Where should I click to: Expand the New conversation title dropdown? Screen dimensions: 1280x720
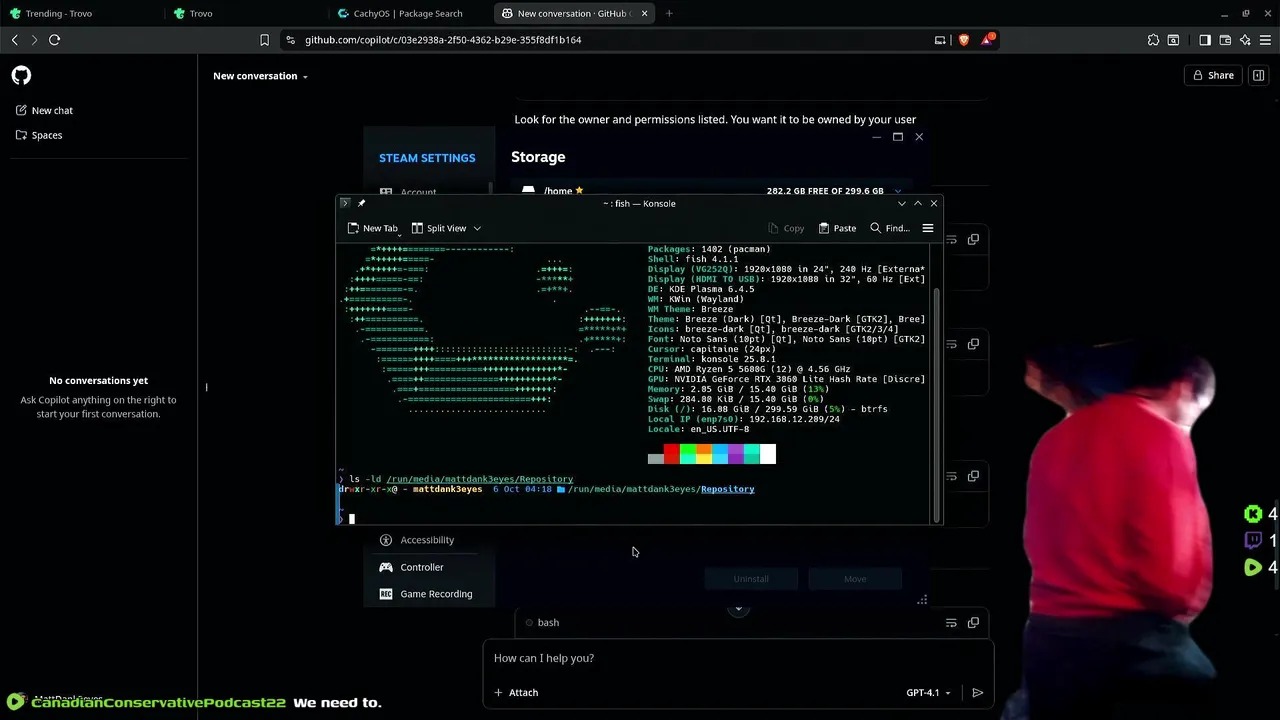(x=260, y=76)
